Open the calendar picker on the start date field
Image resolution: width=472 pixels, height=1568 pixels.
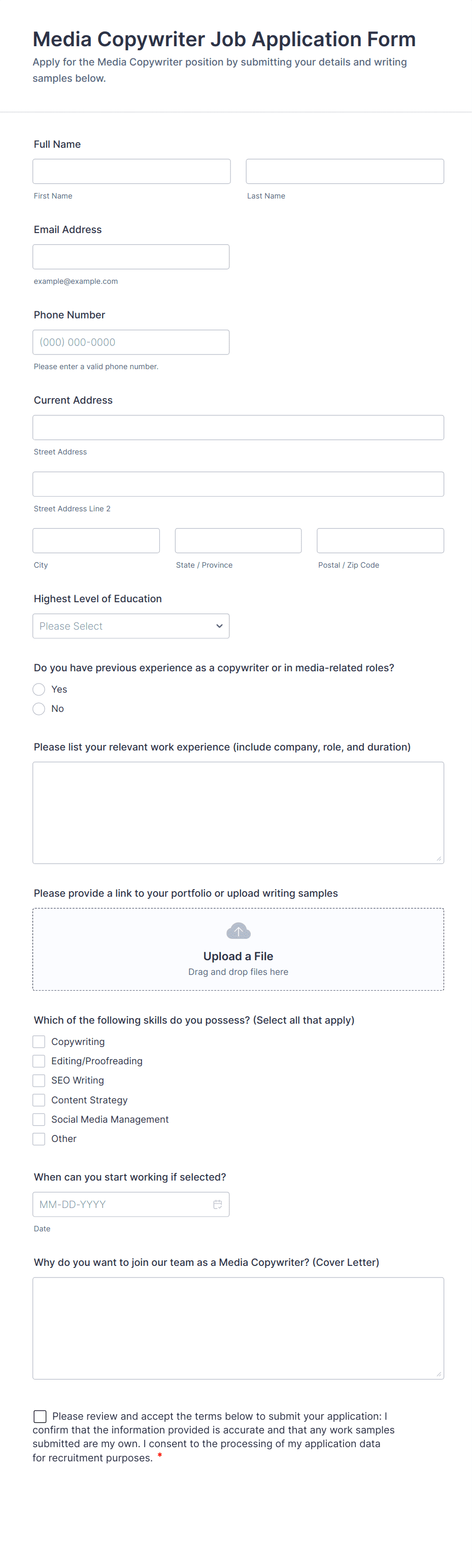[x=218, y=1204]
